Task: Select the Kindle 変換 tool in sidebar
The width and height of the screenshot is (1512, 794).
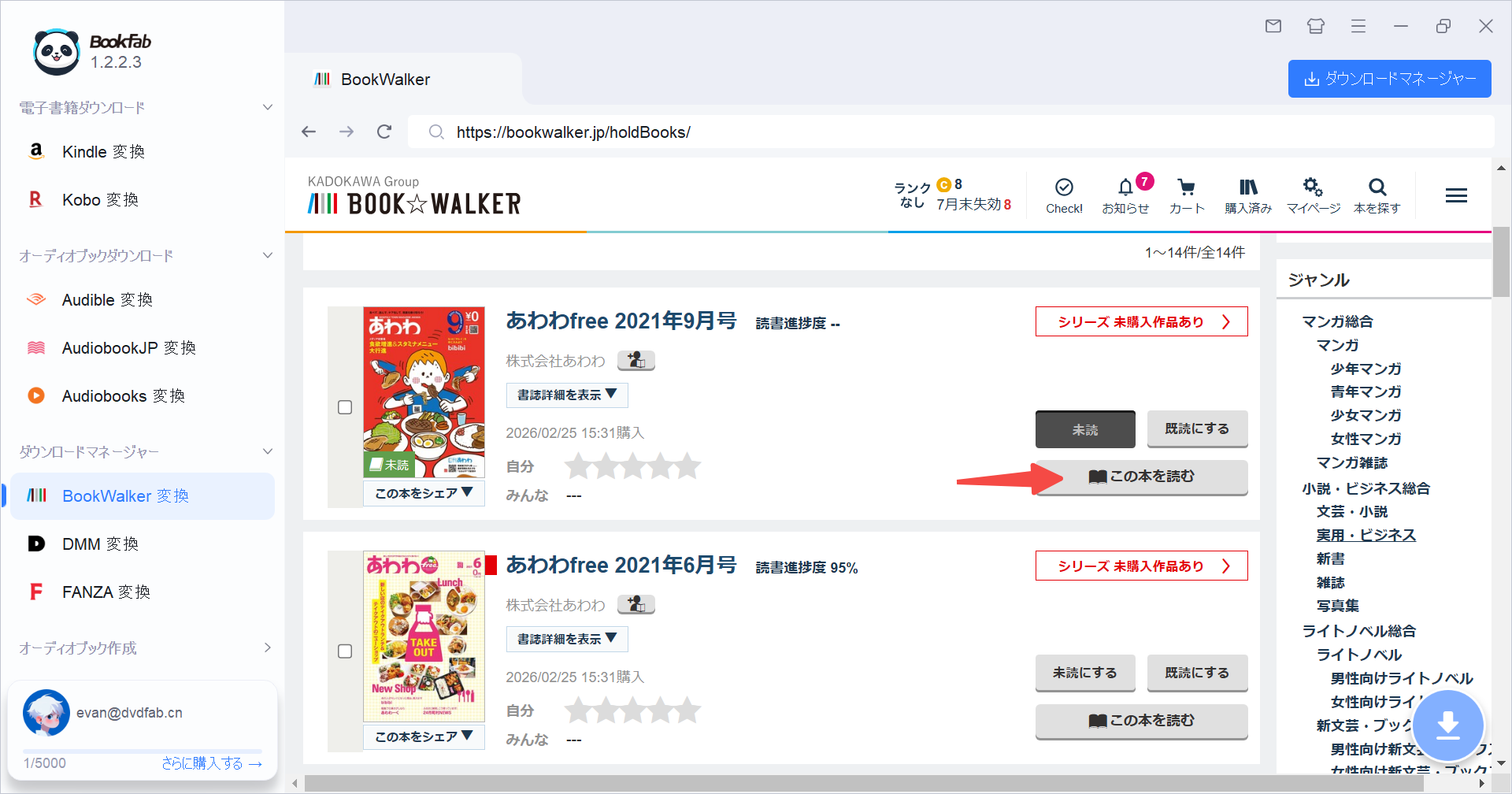Action: tap(102, 151)
